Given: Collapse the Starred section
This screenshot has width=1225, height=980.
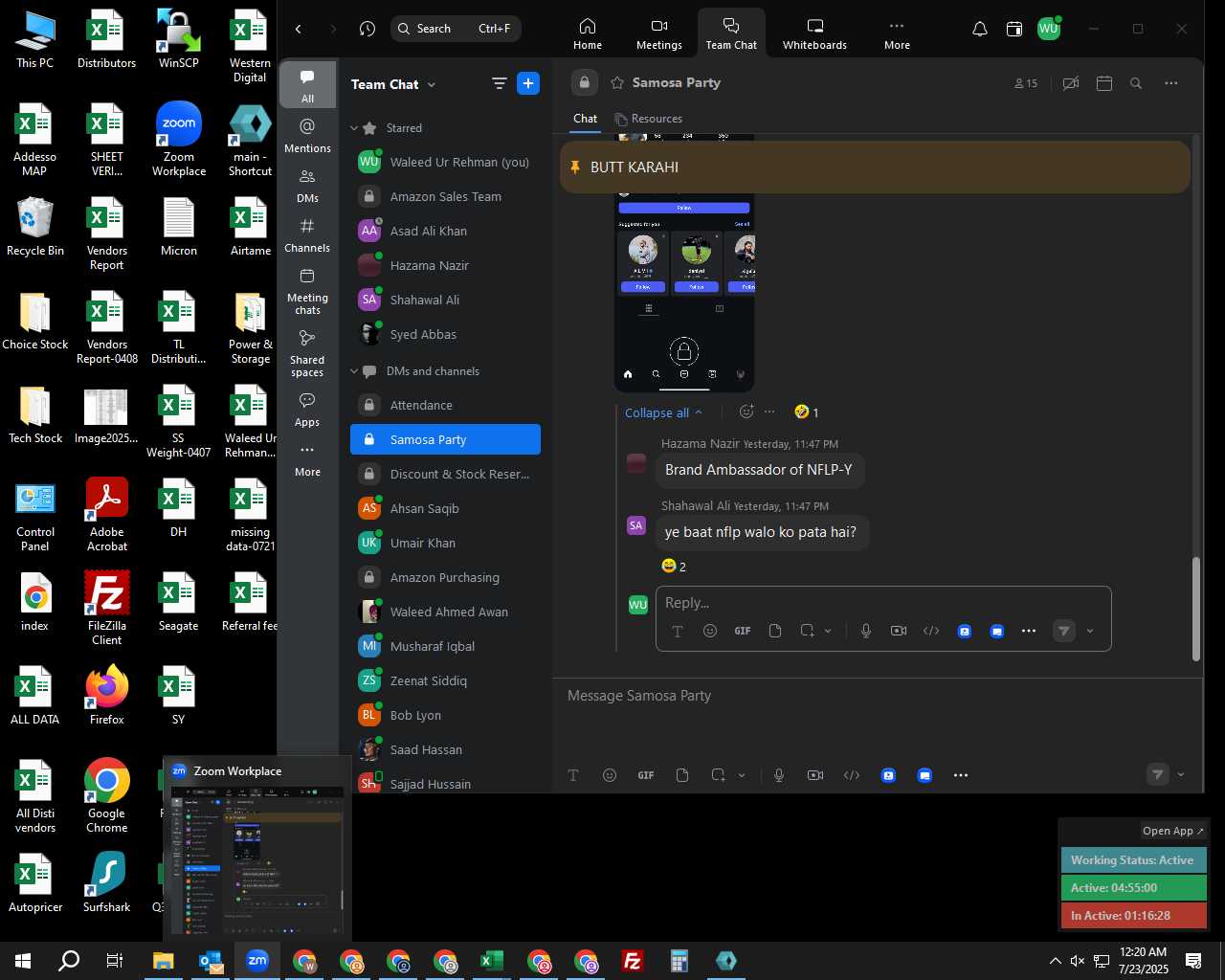Looking at the screenshot, I should pos(354,128).
